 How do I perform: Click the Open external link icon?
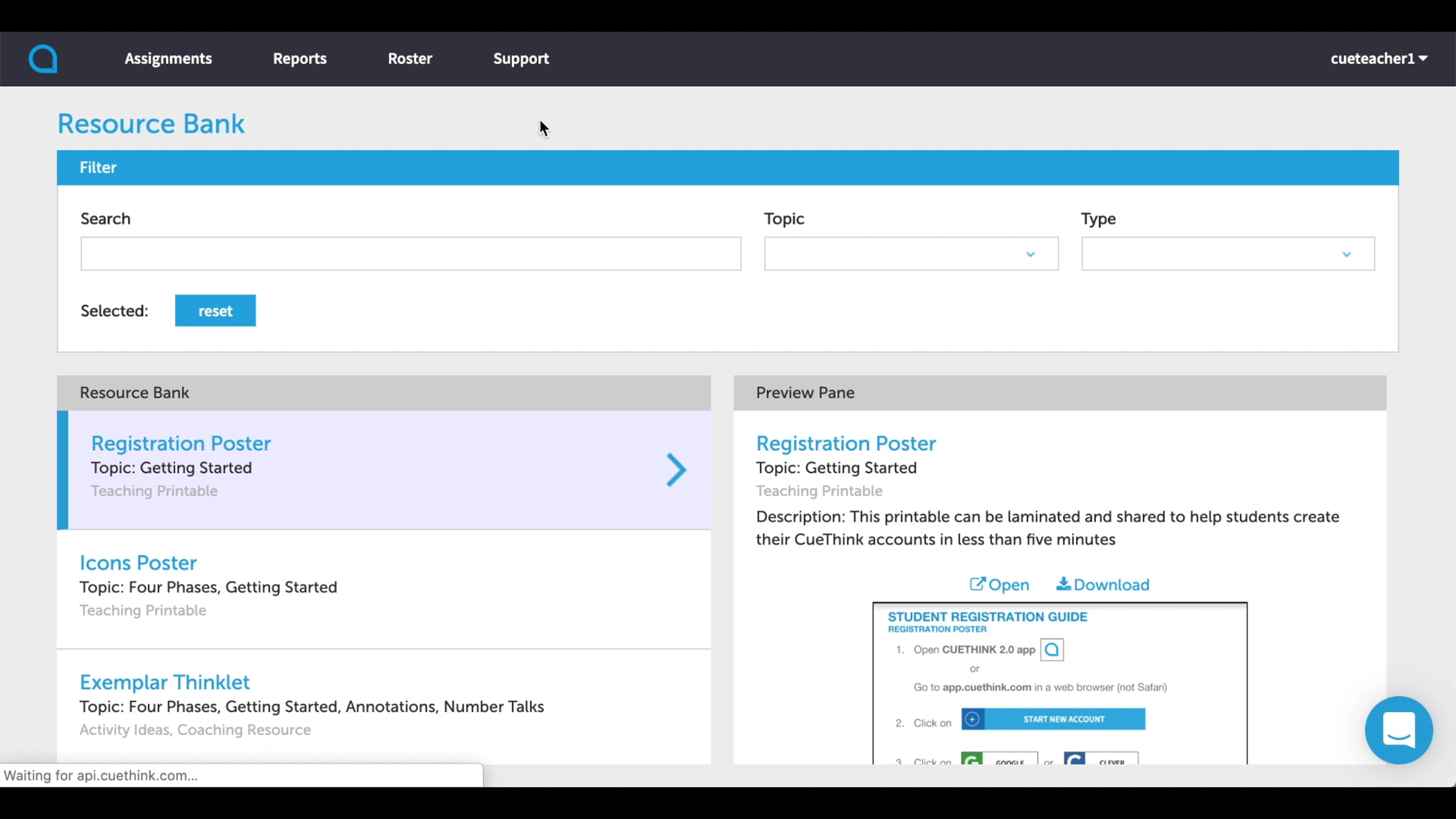(x=977, y=584)
